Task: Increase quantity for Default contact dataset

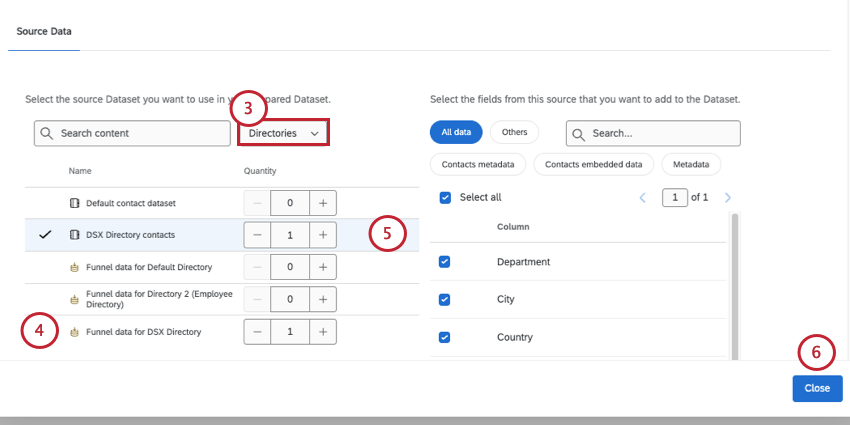Action: (323, 203)
